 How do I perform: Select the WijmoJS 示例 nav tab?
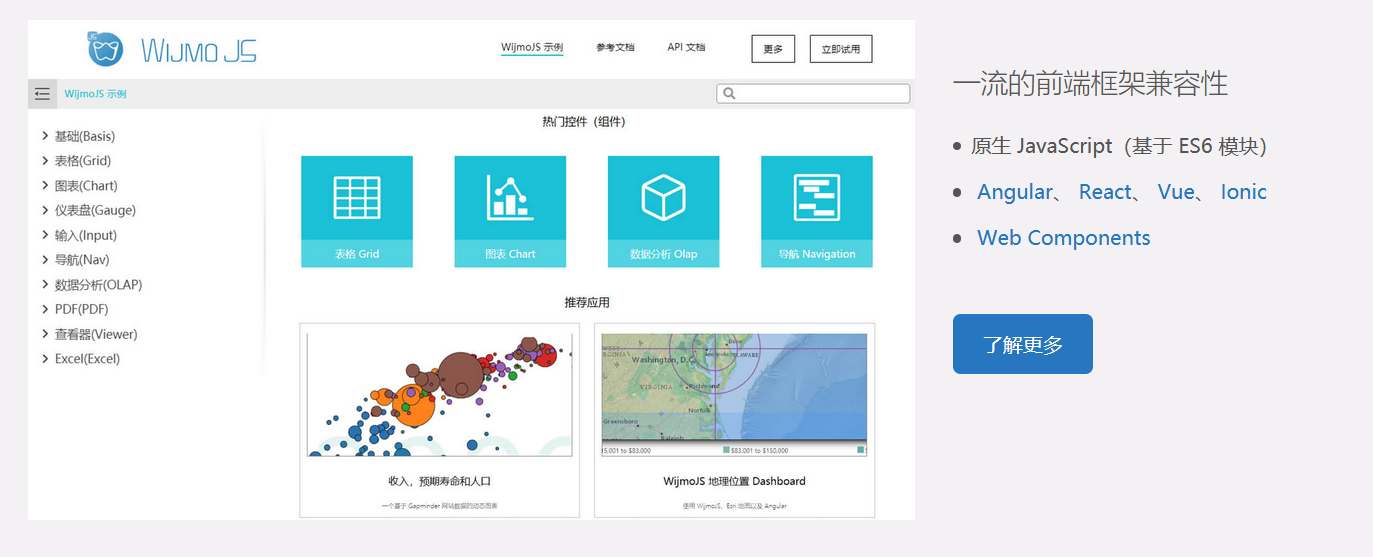click(532, 48)
